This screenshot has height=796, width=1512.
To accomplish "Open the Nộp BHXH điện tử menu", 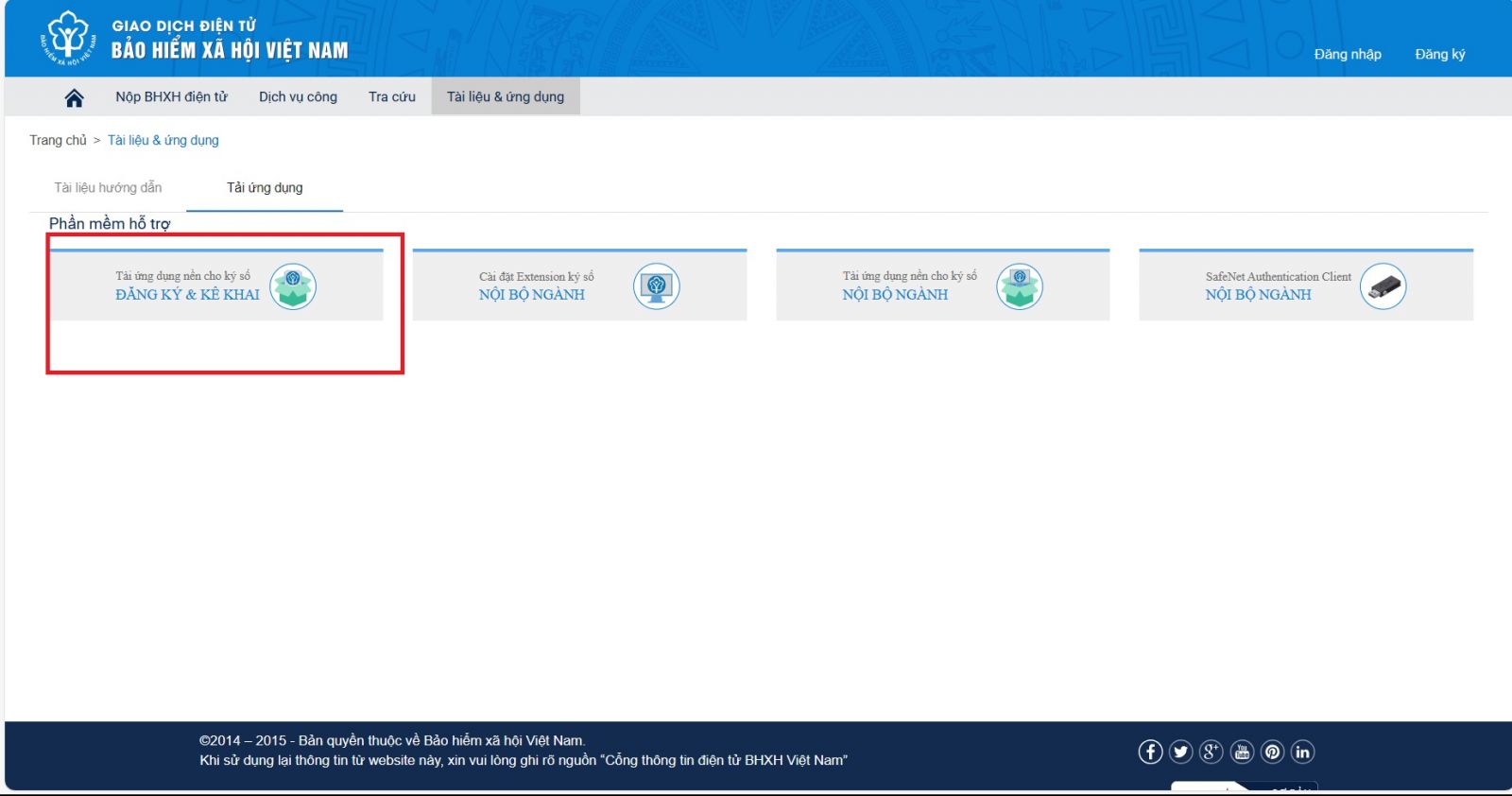I will 171,96.
